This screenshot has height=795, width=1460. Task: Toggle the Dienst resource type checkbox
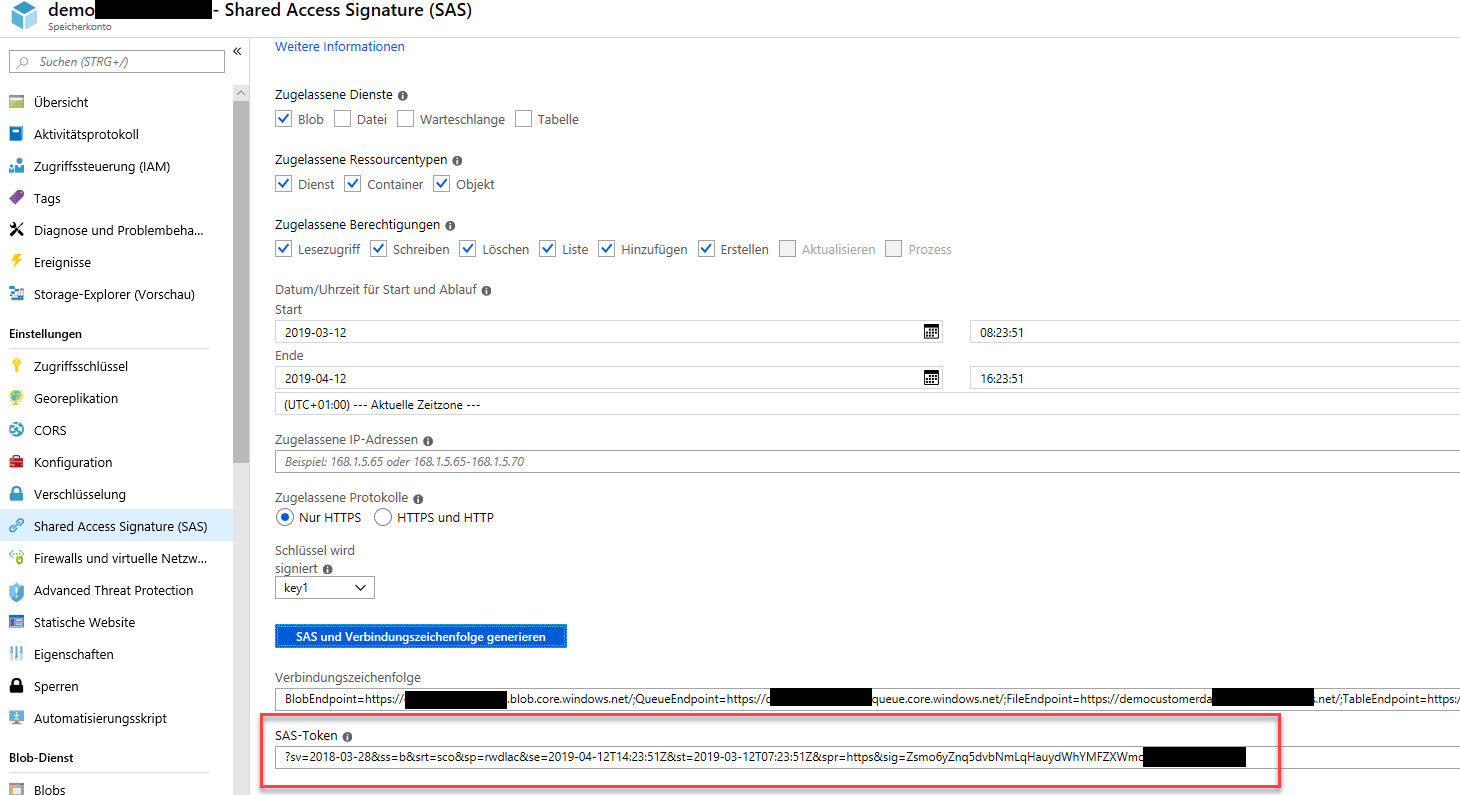coord(283,184)
